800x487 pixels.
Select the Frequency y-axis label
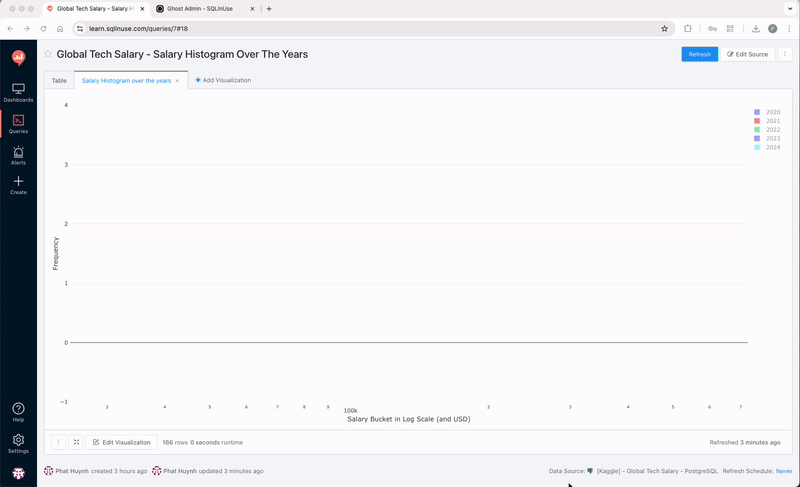pos(56,253)
